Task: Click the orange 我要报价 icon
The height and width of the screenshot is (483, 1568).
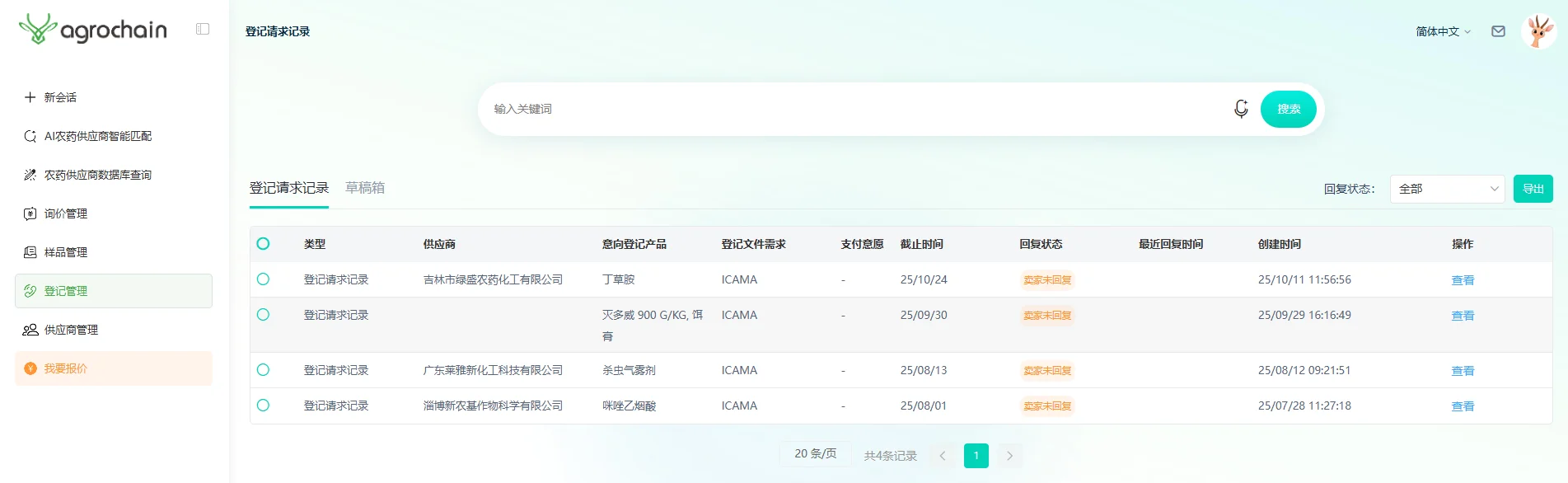Action: 30,368
